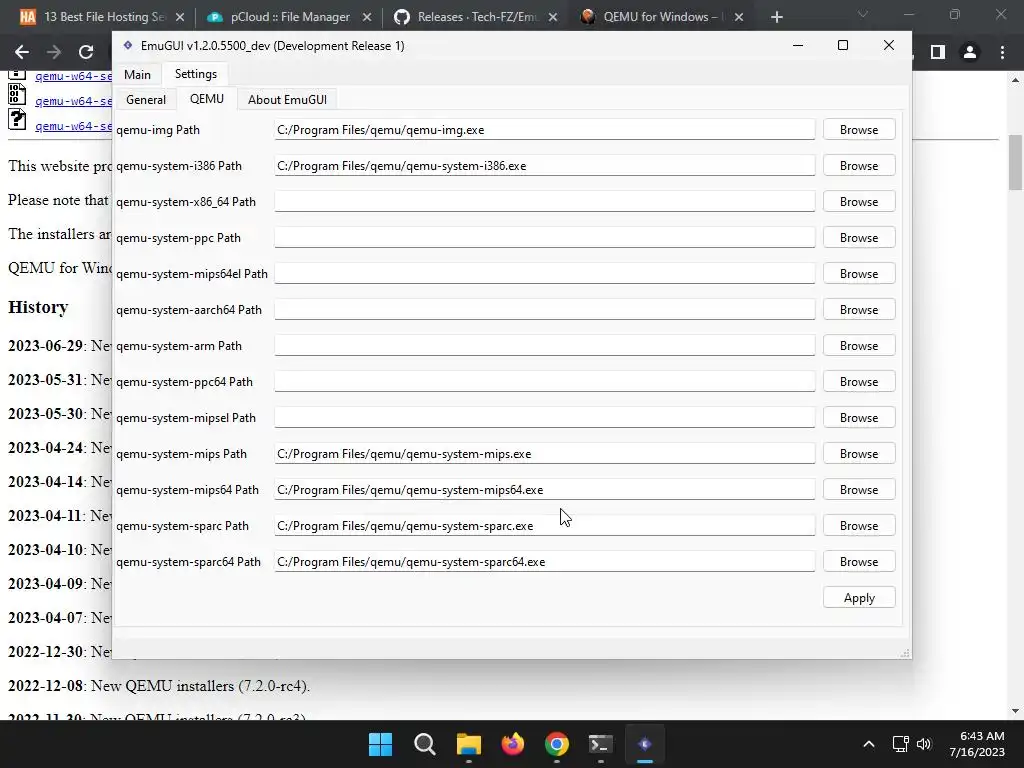Open the Main tab in EmuGUI
1024x768 pixels.
click(x=137, y=74)
